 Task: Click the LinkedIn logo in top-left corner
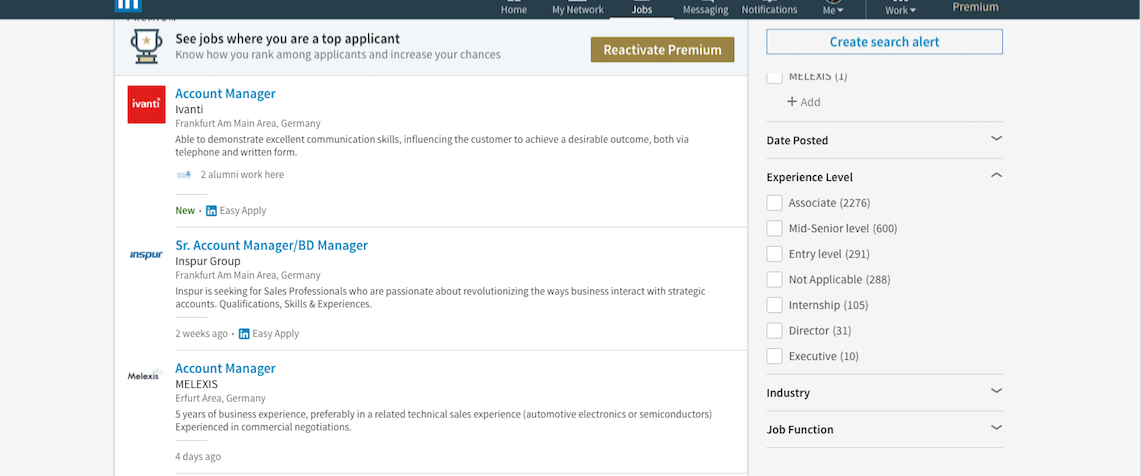(130, 5)
